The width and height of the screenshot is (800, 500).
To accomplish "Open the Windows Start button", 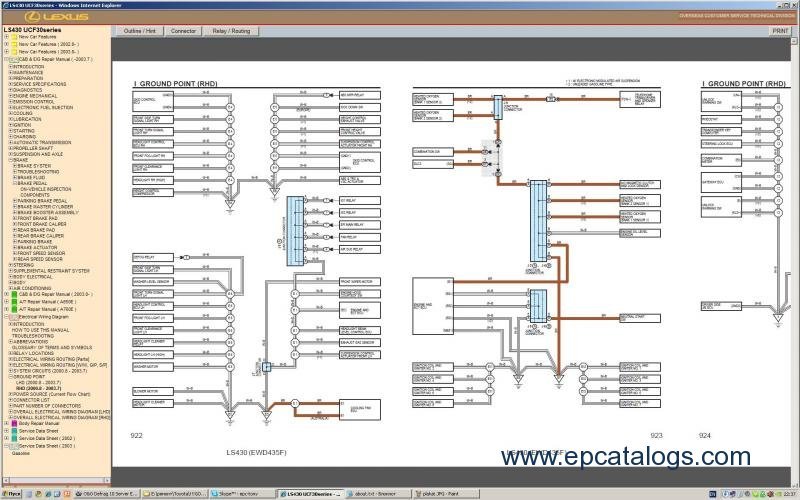I will point(11,494).
